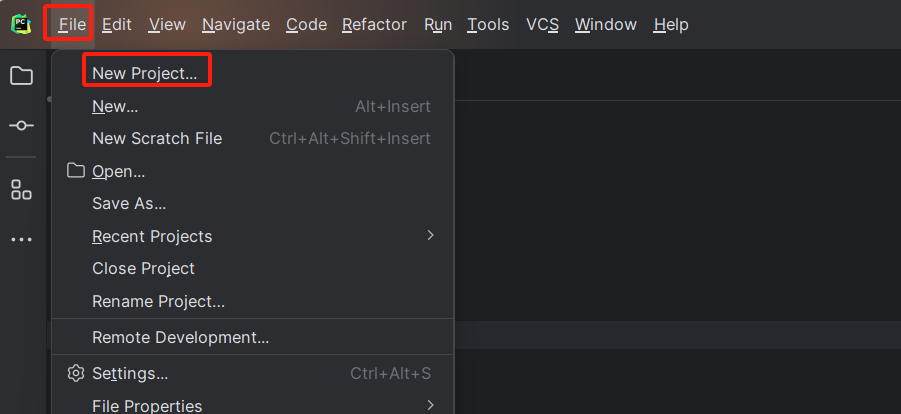Select Close Project menu item
This screenshot has height=414, width=901.
click(143, 268)
